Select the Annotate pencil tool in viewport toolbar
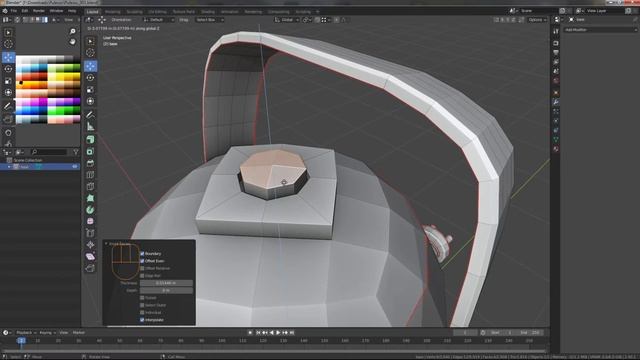Image resolution: width=640 pixels, height=360 pixels. click(91, 115)
